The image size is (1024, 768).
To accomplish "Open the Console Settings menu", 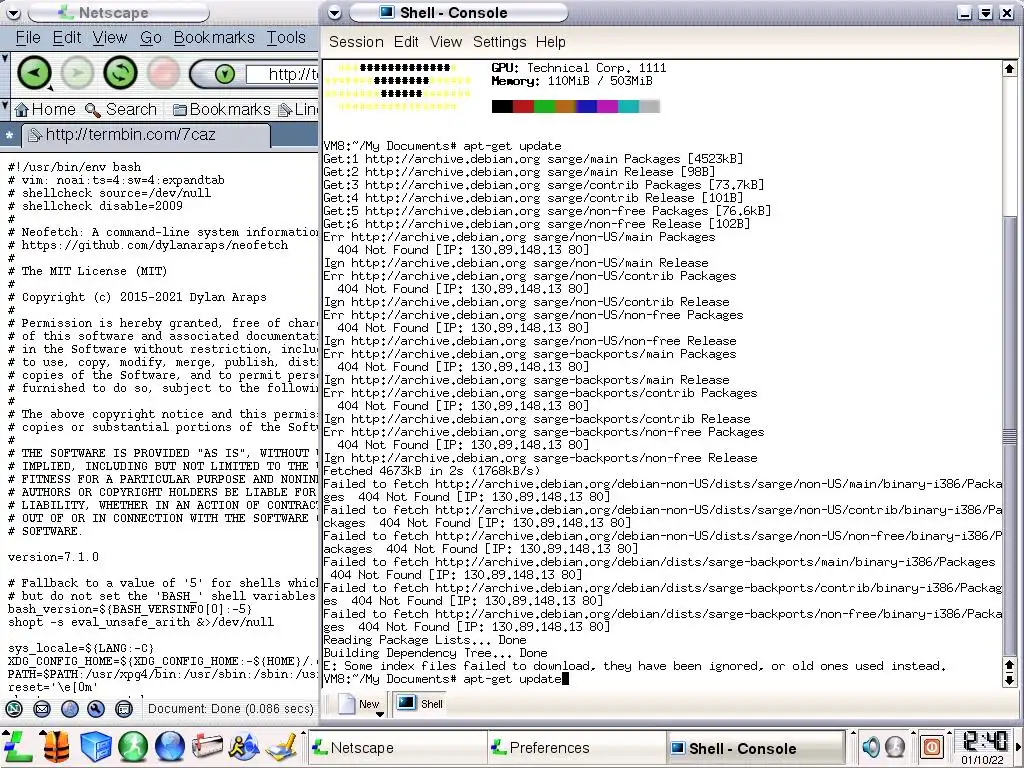I will point(500,42).
